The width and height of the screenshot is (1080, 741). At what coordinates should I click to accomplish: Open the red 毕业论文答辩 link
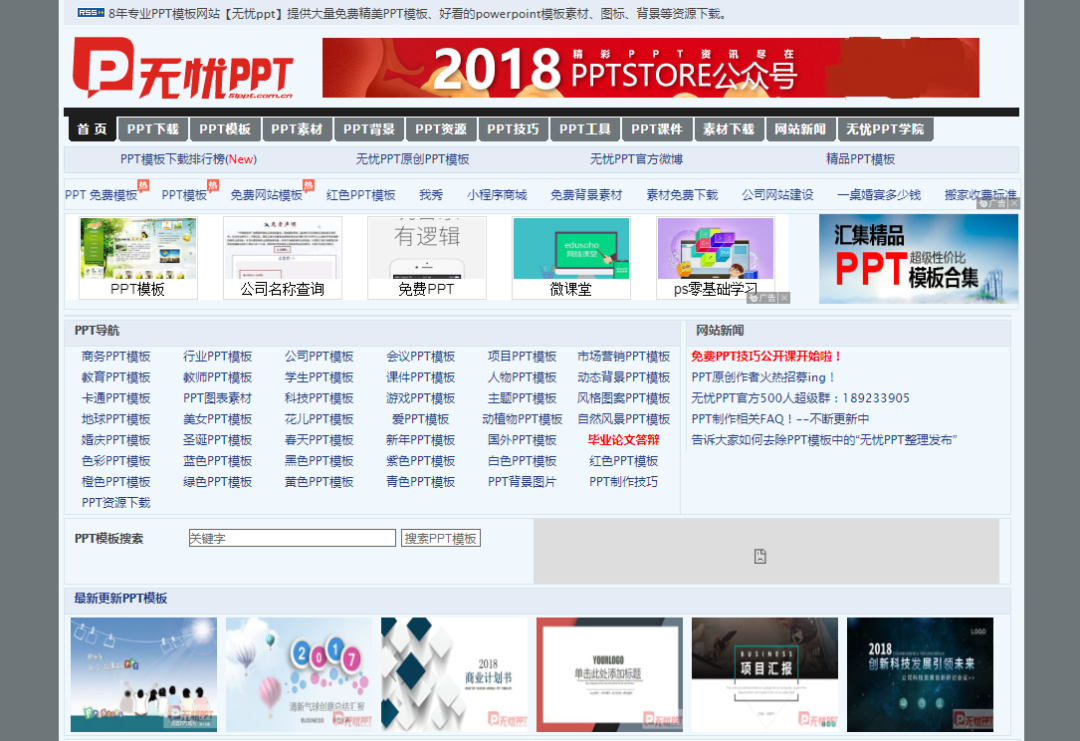pyautogui.click(x=623, y=440)
